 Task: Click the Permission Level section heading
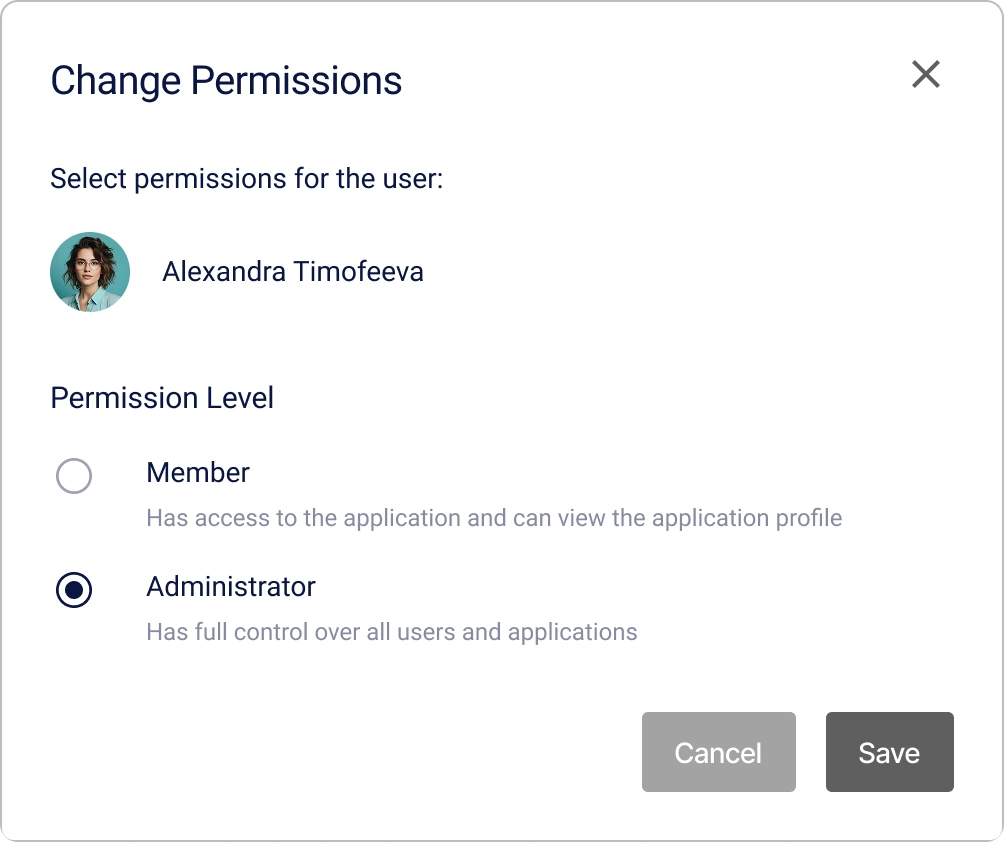(x=162, y=398)
